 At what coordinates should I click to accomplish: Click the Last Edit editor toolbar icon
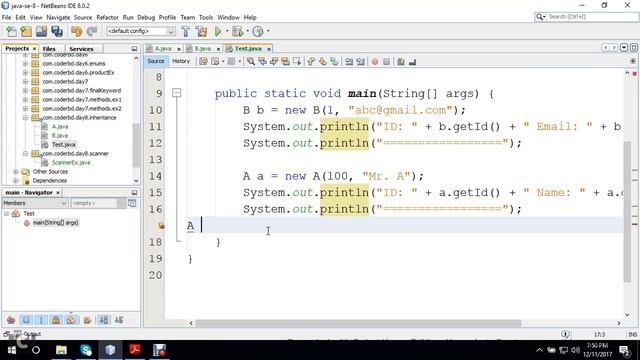coord(203,62)
